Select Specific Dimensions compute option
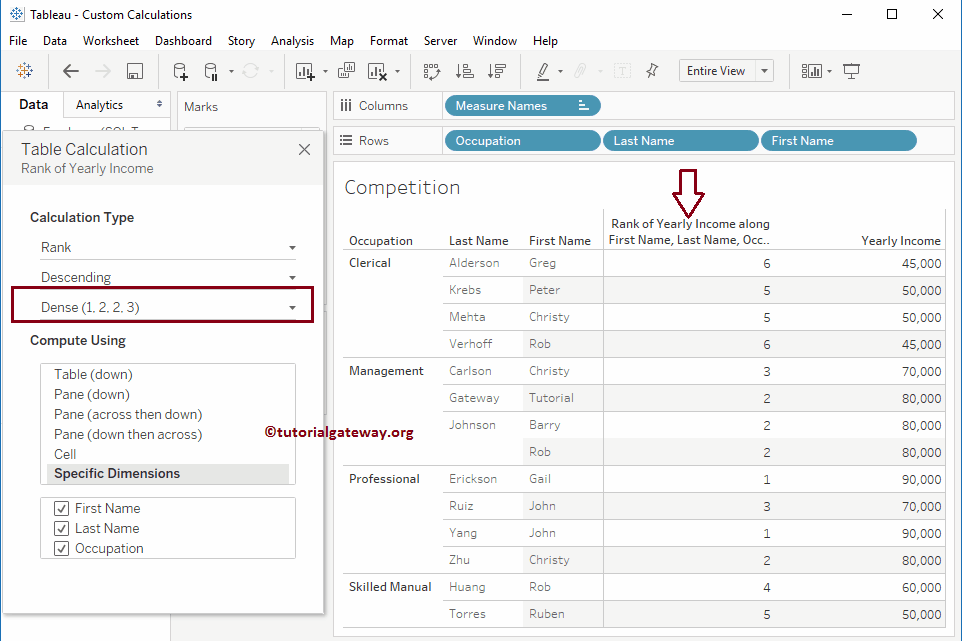The image size is (962, 641). coord(167,474)
